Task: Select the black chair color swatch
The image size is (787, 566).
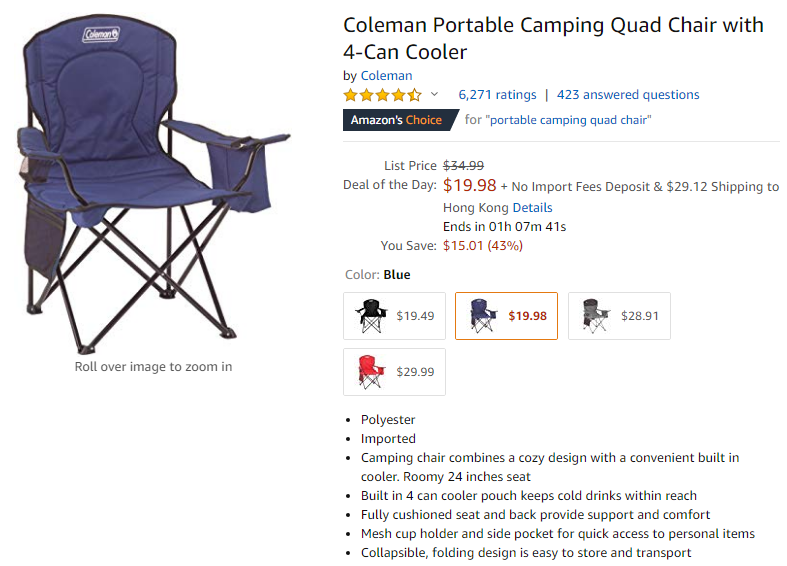Action: [394, 316]
